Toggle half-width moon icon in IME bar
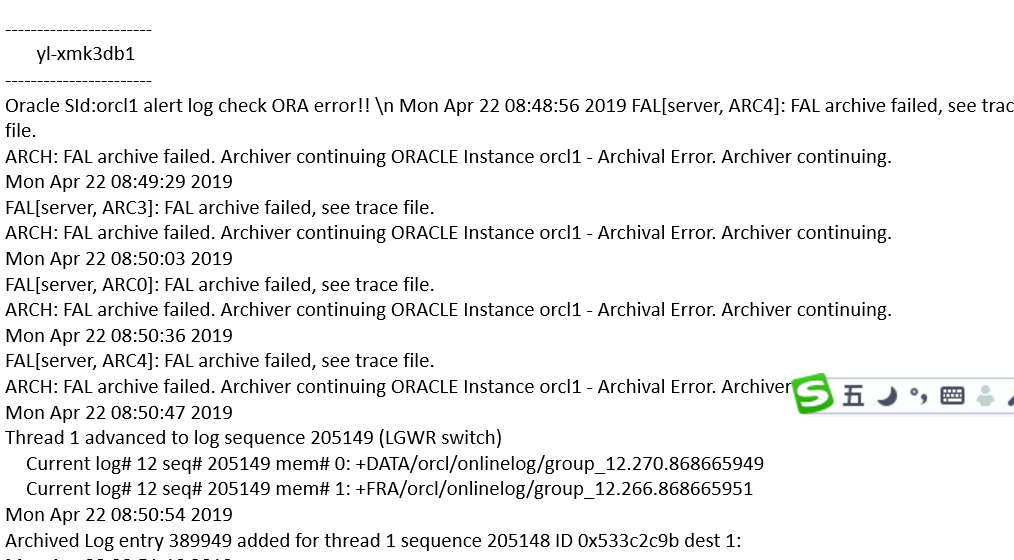Viewport: 1014px width, 560px height. click(x=887, y=397)
